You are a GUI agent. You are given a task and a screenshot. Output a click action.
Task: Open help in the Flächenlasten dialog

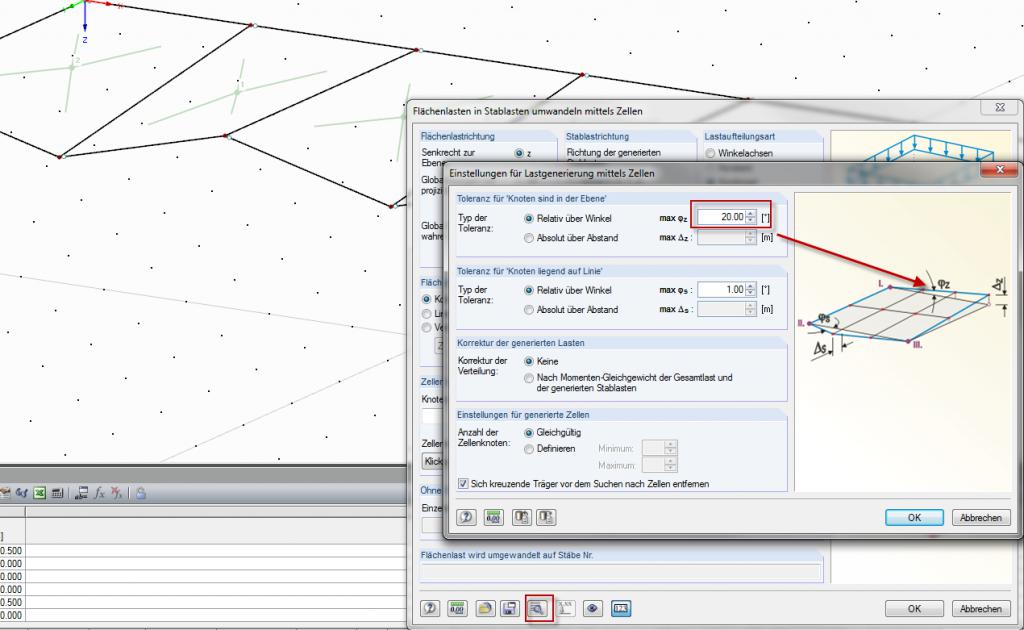[430, 608]
